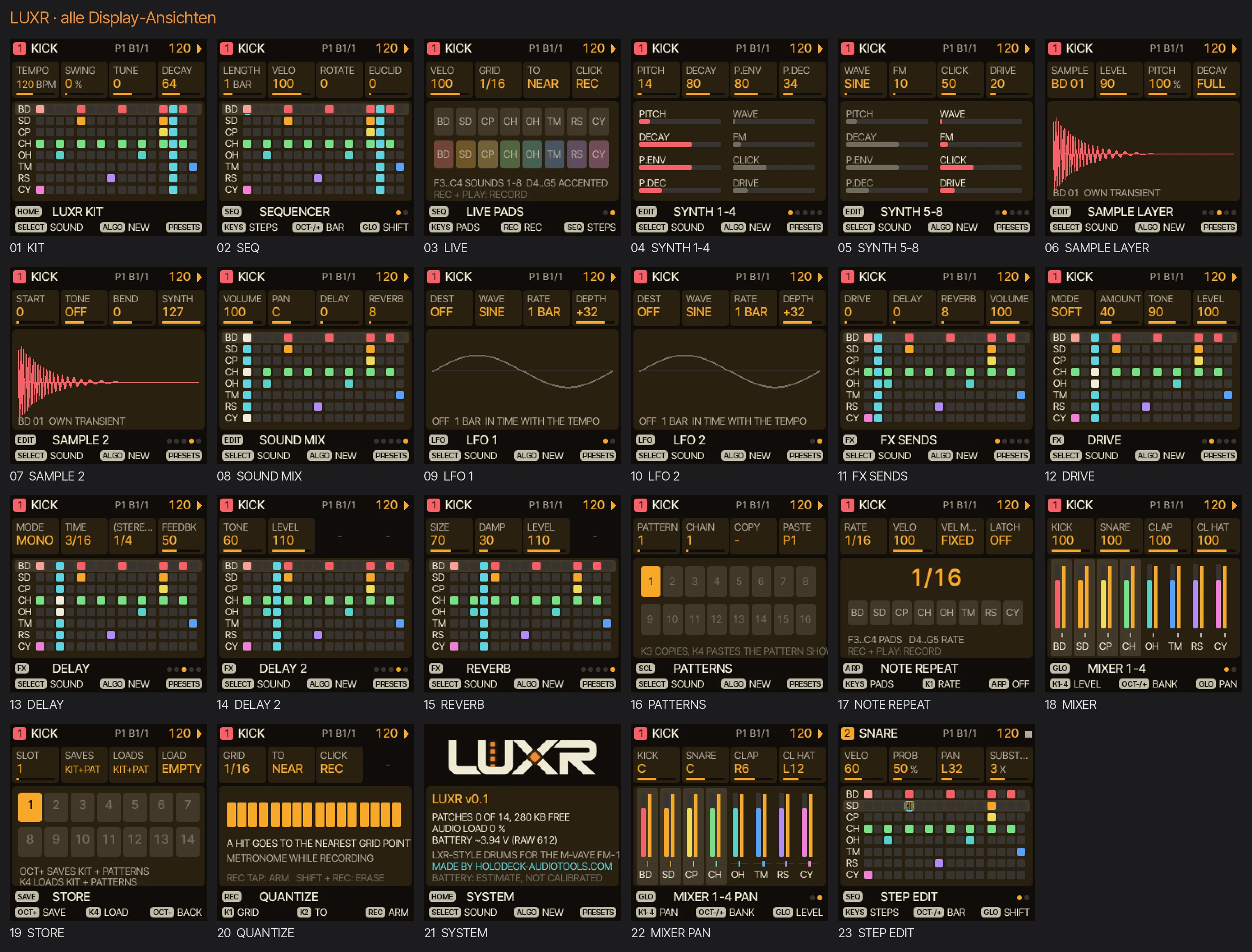Viewport: 1252px width, 952px height.
Task: Toggle the gray CY pad in LIVE PADS top row
Action: pyautogui.click(x=598, y=121)
